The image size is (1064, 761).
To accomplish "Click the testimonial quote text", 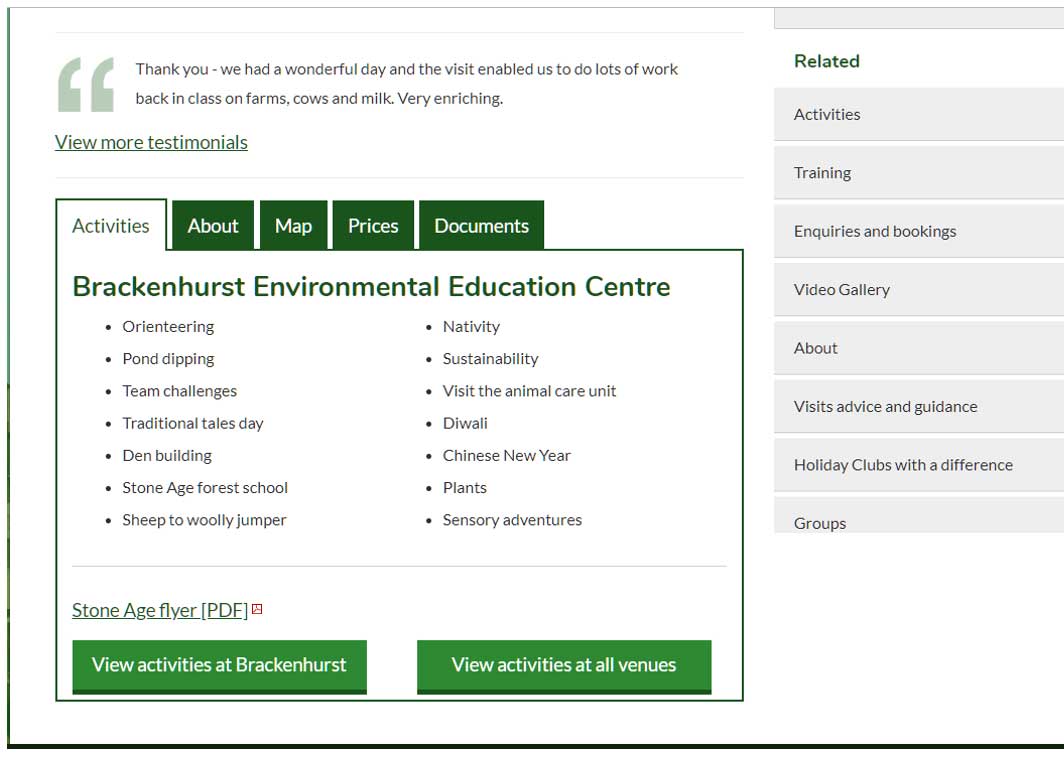I will (x=406, y=83).
